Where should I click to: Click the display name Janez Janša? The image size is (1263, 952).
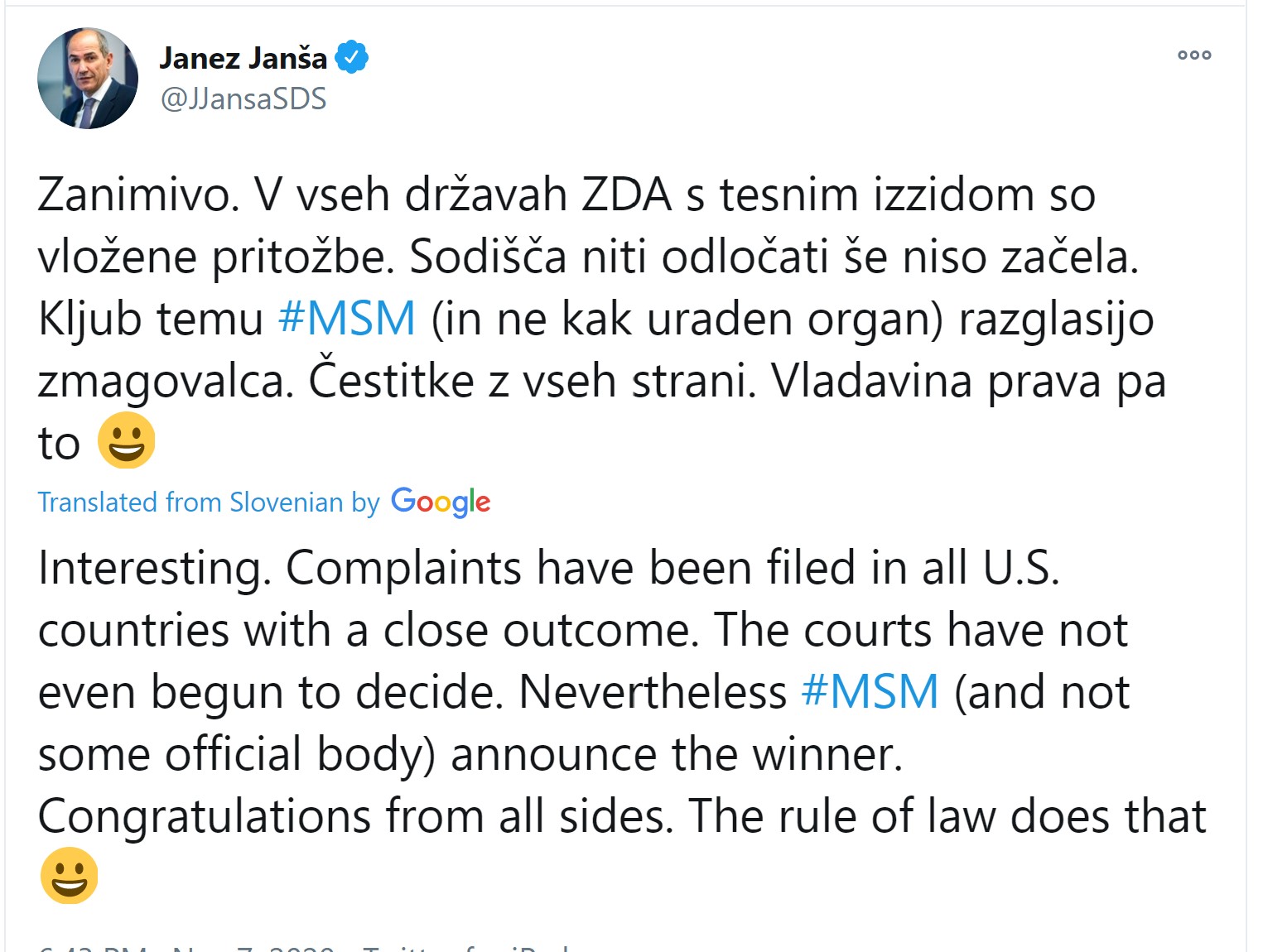click(x=243, y=58)
